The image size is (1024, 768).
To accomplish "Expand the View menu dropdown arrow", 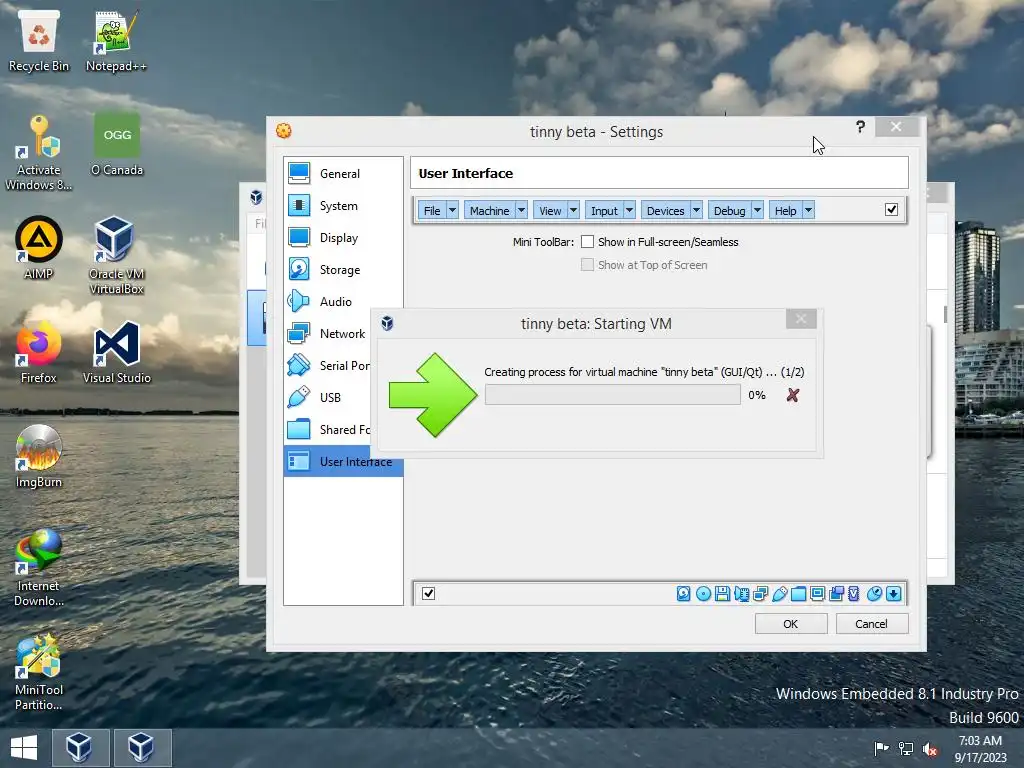I will click(573, 210).
